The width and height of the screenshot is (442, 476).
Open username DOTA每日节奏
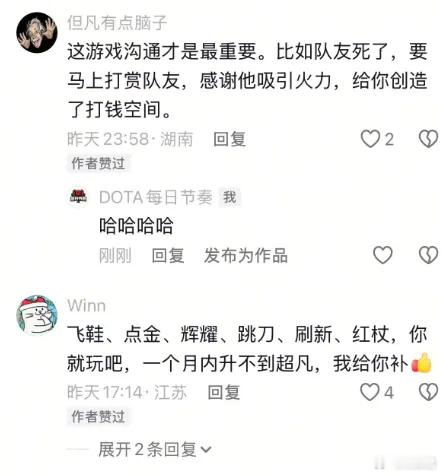pos(156,197)
